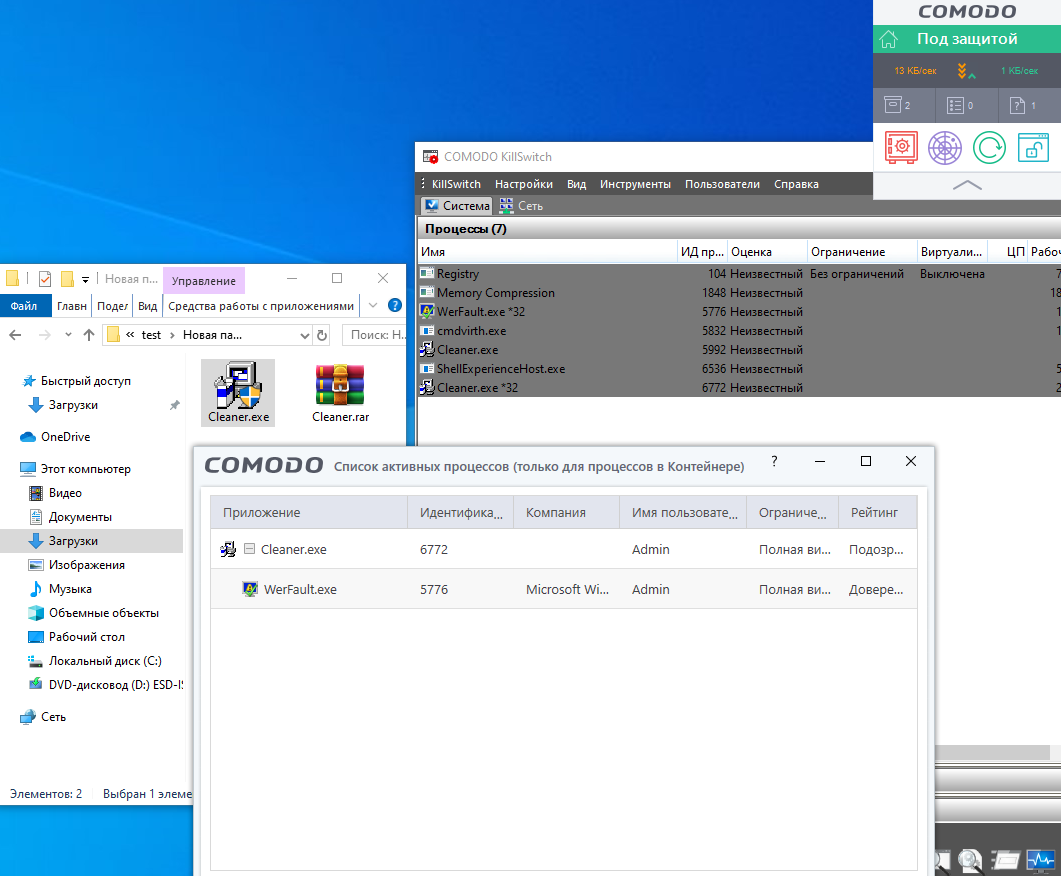This screenshot has width=1061, height=876.
Task: Click the green circular update arrow icon
Action: pyautogui.click(x=989, y=147)
